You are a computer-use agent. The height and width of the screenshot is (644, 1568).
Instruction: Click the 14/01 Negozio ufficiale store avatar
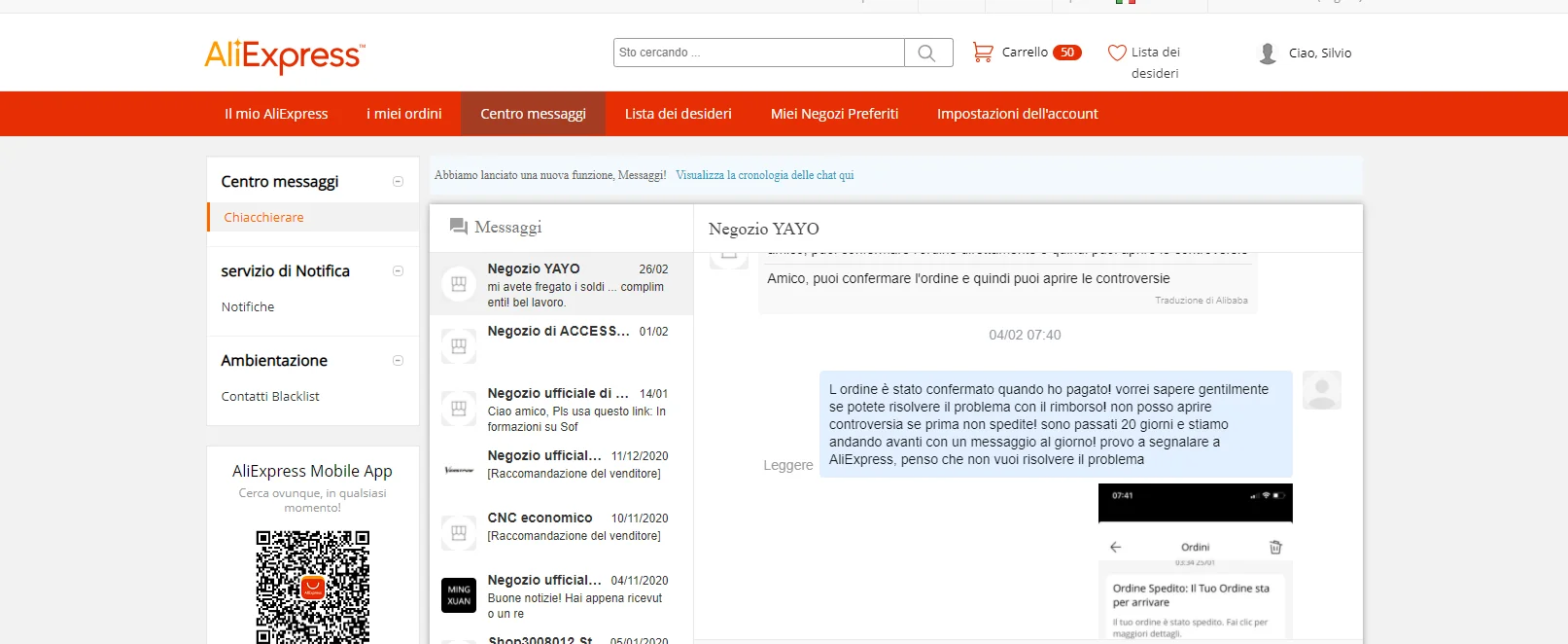pos(459,409)
